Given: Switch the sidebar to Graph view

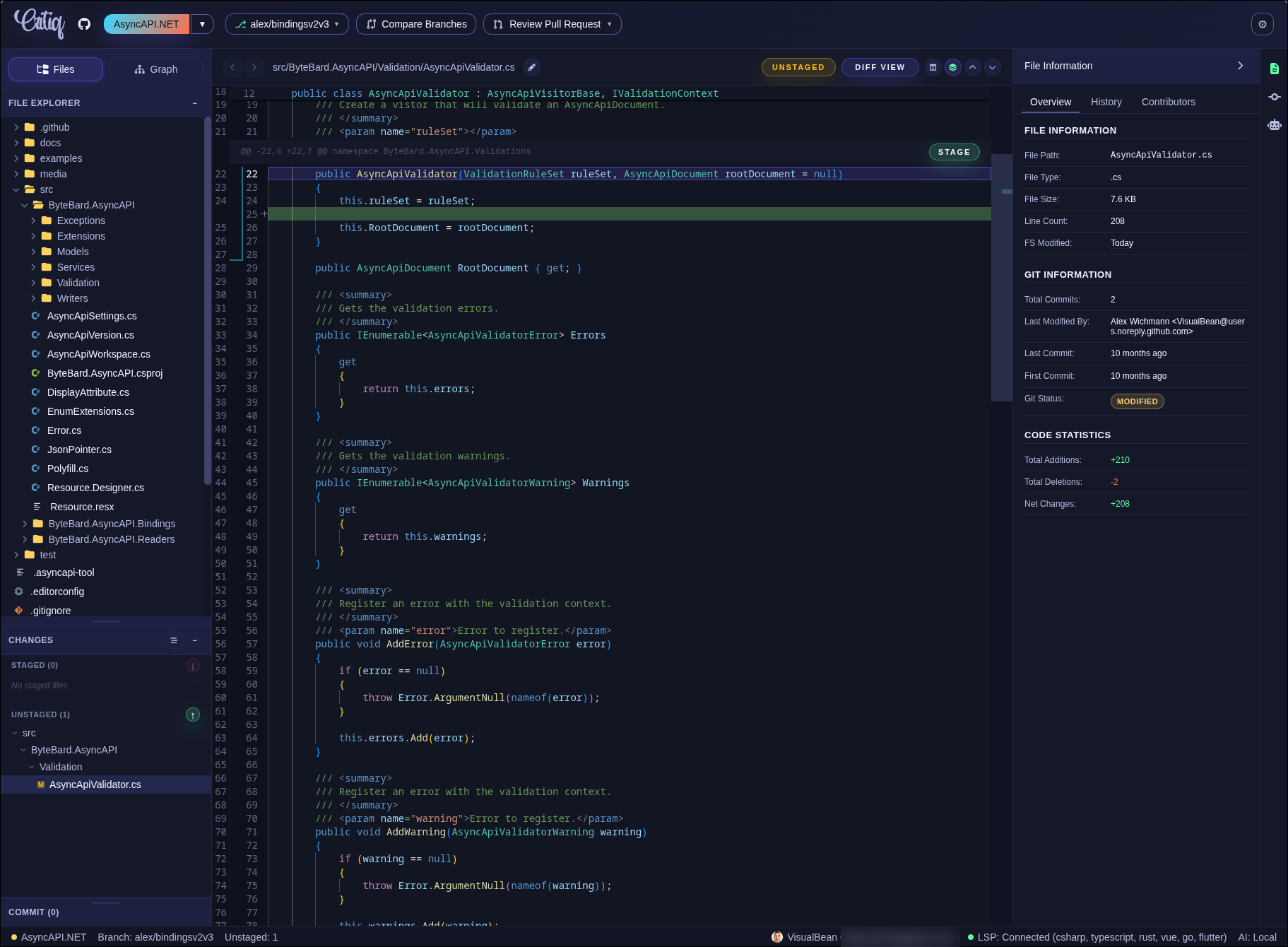Looking at the screenshot, I should 155,69.
